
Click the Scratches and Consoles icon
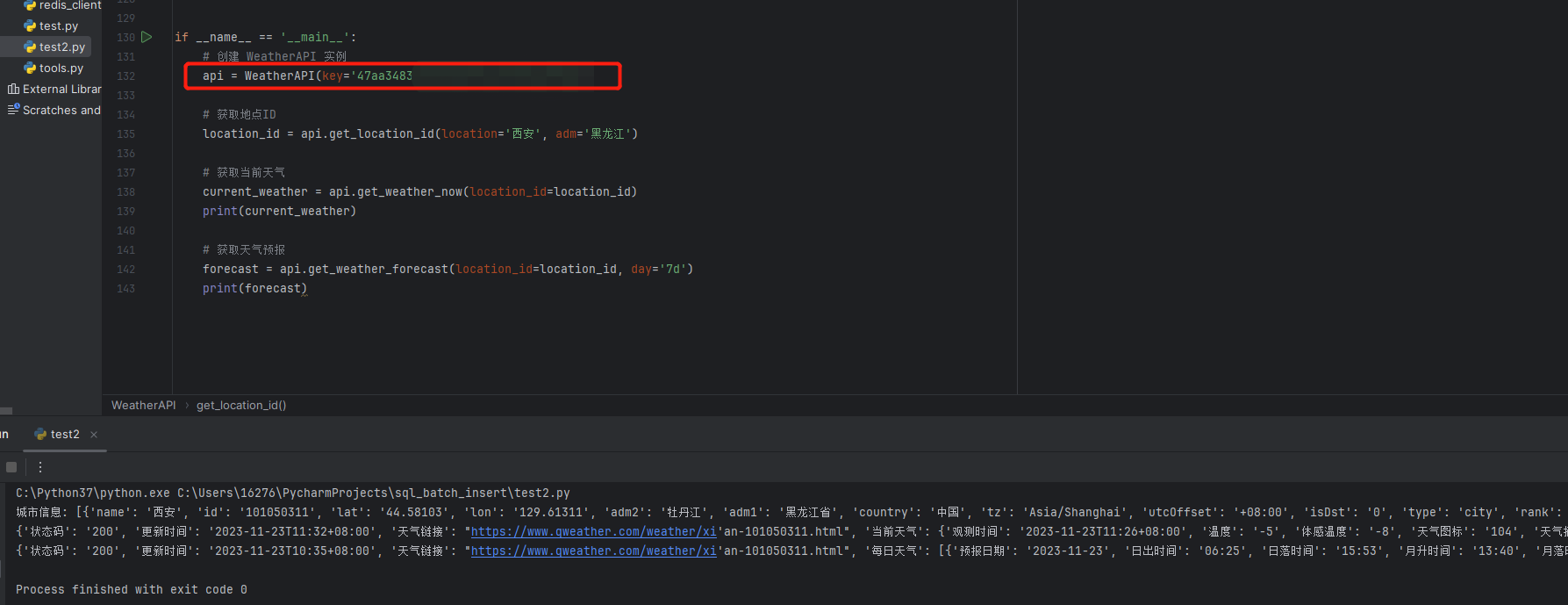tap(13, 110)
